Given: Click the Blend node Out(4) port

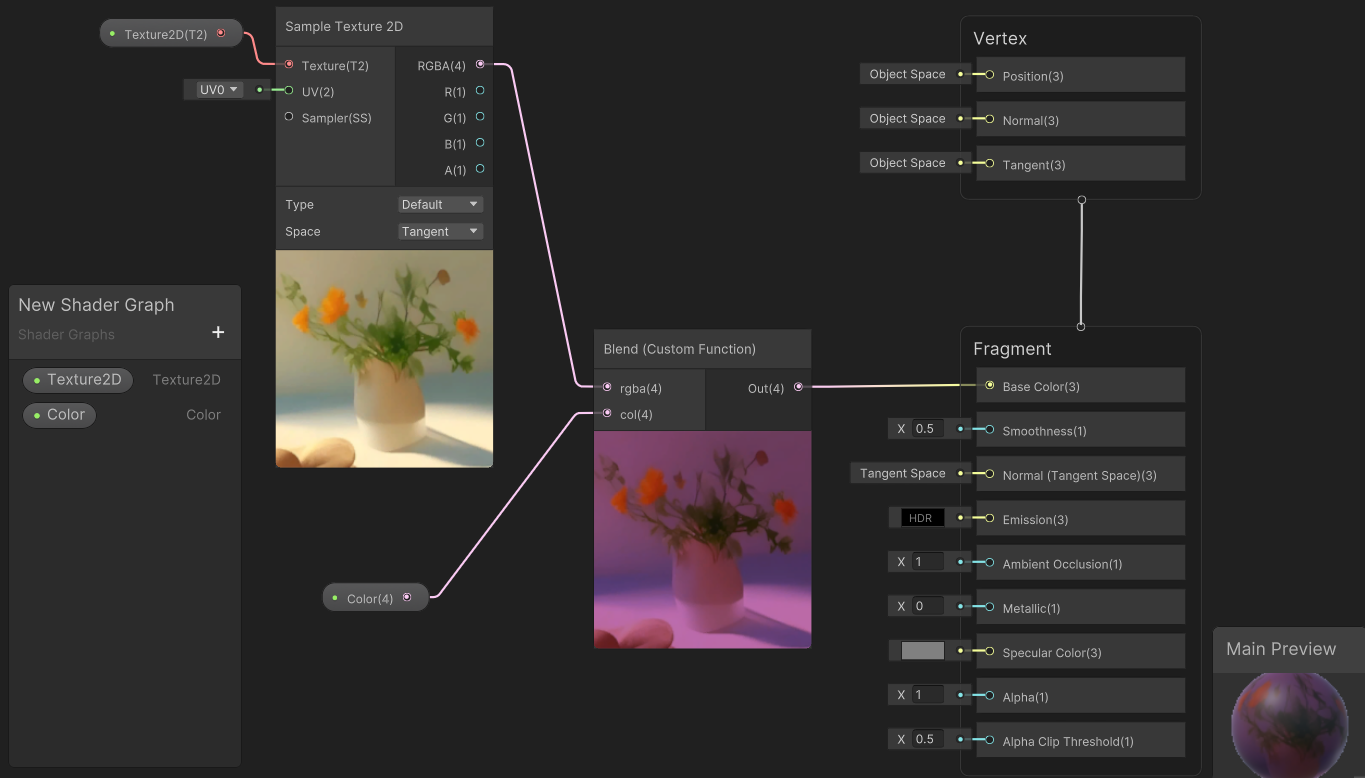Looking at the screenshot, I should [798, 387].
